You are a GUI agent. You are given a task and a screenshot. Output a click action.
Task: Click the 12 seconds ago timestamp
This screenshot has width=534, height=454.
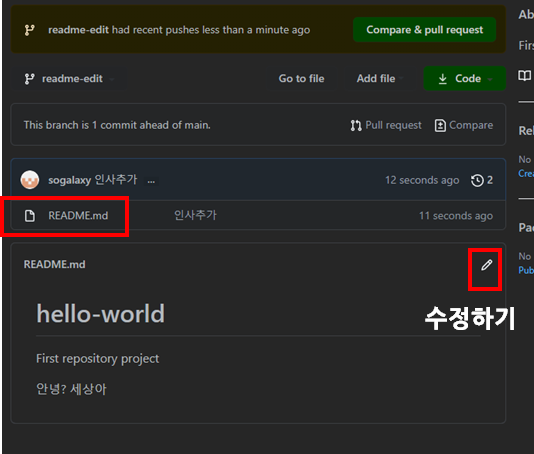click(422, 180)
